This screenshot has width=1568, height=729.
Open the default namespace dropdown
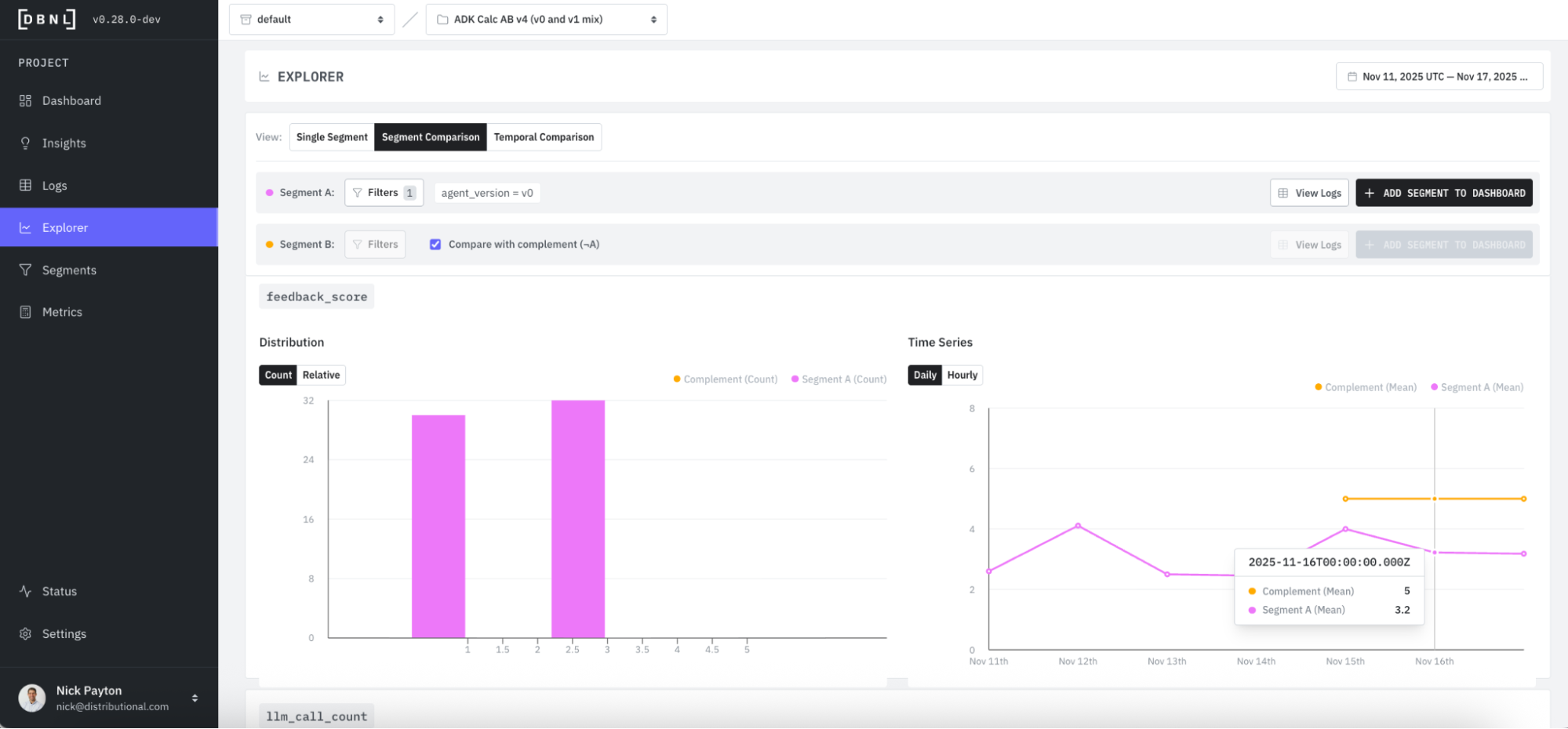(x=311, y=20)
